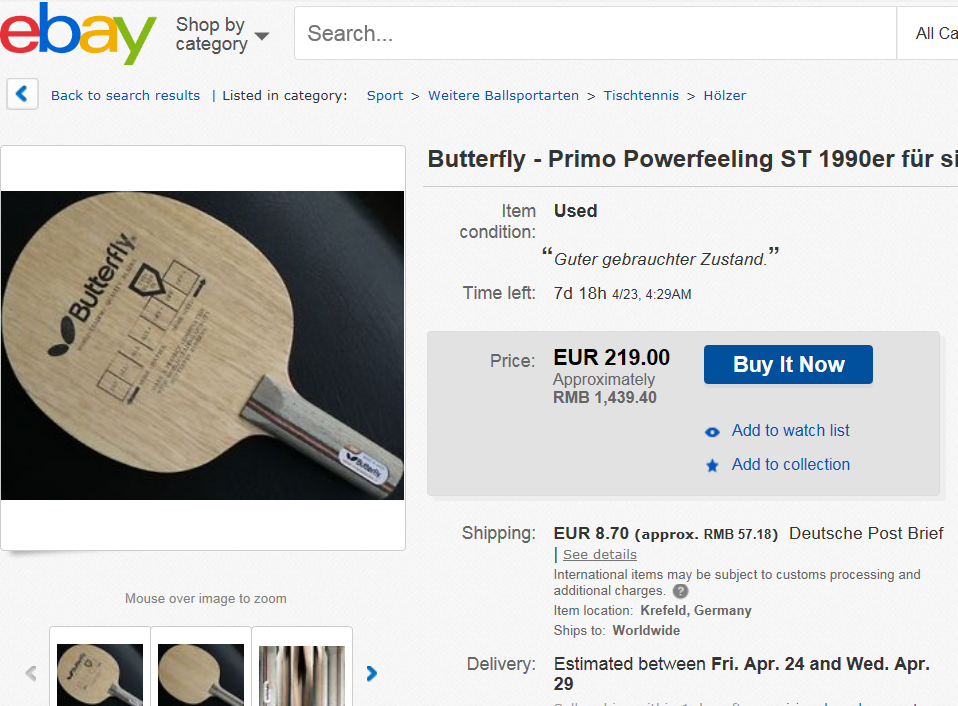
Task: Click the search input field
Action: click(x=595, y=34)
